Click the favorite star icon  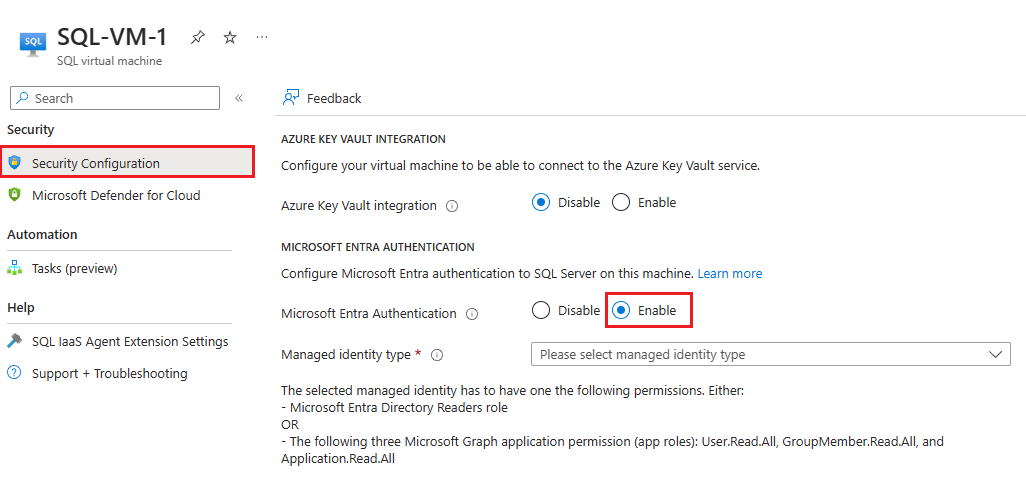[230, 37]
